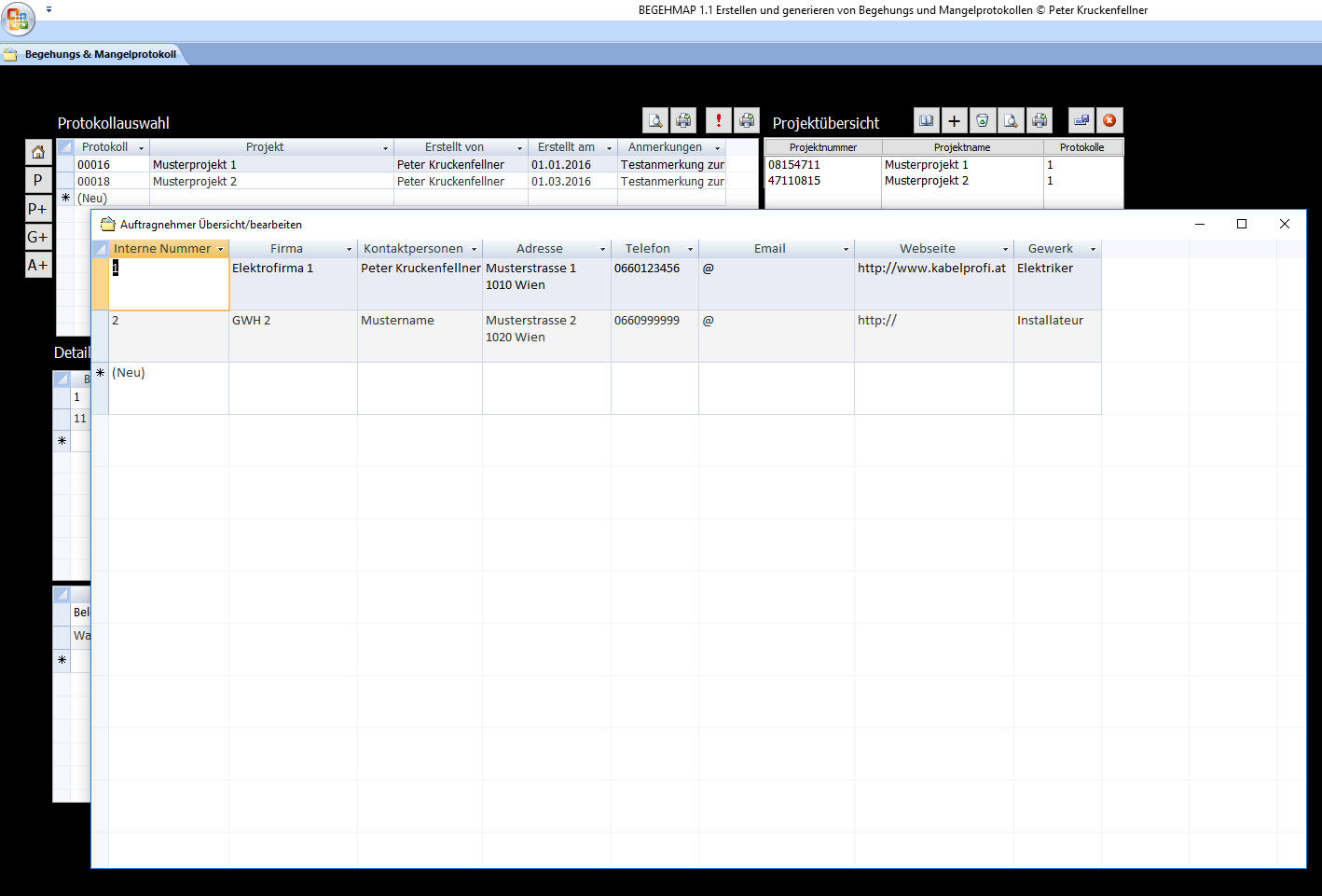This screenshot has width=1322, height=896.
Task: Click Musterprojekt 2 in Projektübersicht list
Action: 927,181
